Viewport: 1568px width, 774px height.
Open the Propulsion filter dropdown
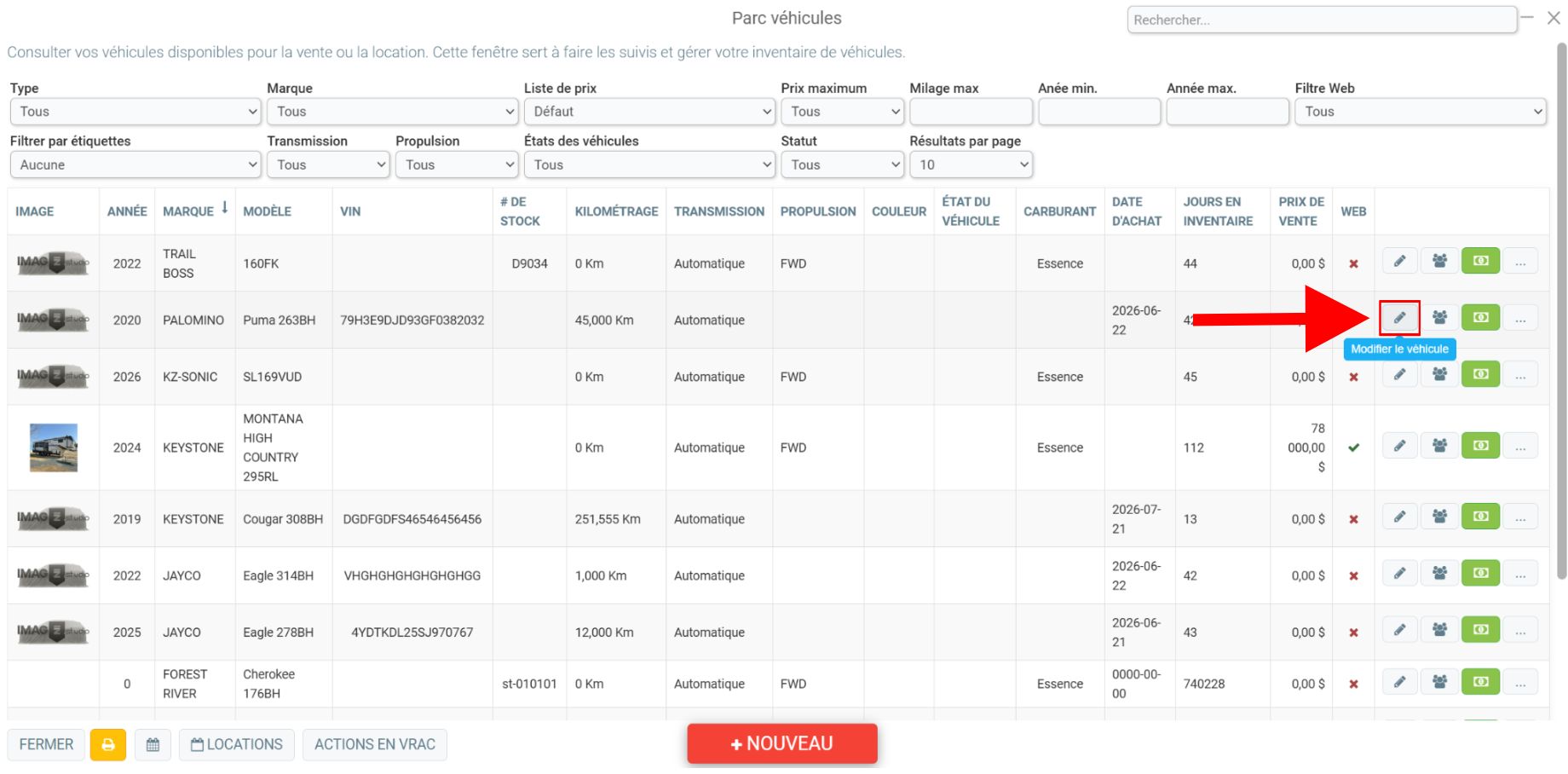click(457, 165)
